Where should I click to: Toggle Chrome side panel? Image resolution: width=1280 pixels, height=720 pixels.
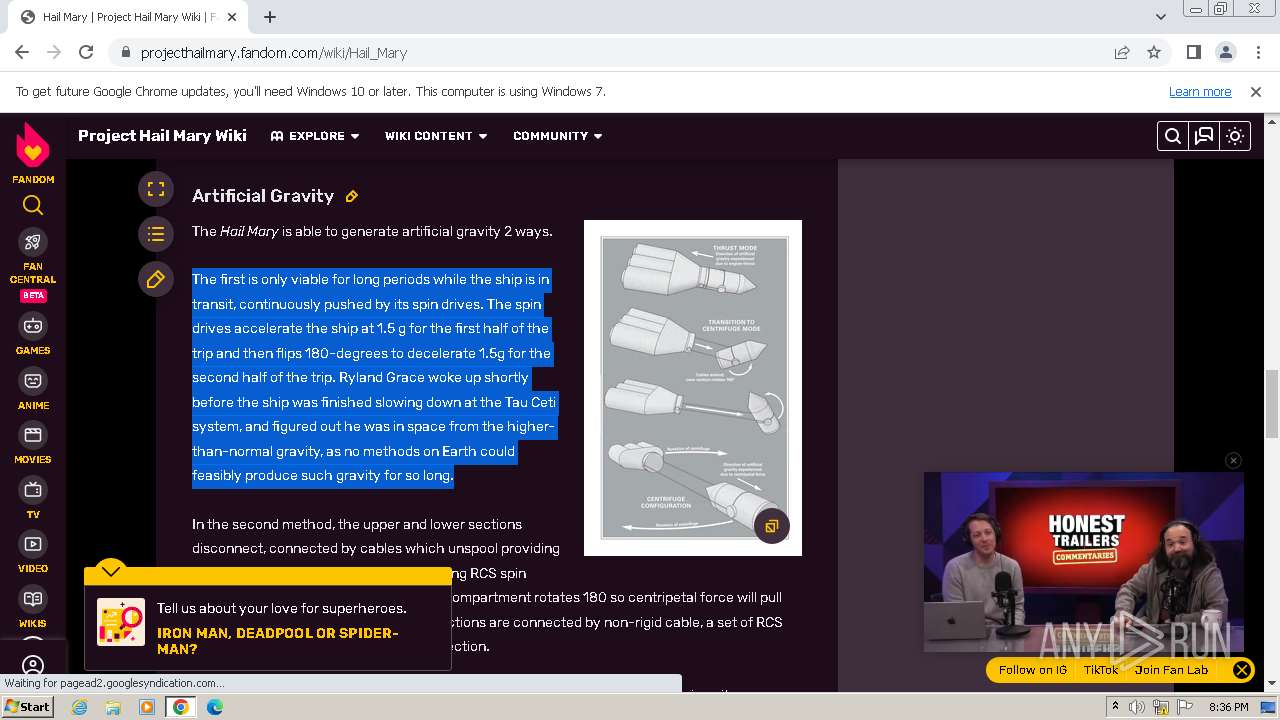pos(1193,52)
